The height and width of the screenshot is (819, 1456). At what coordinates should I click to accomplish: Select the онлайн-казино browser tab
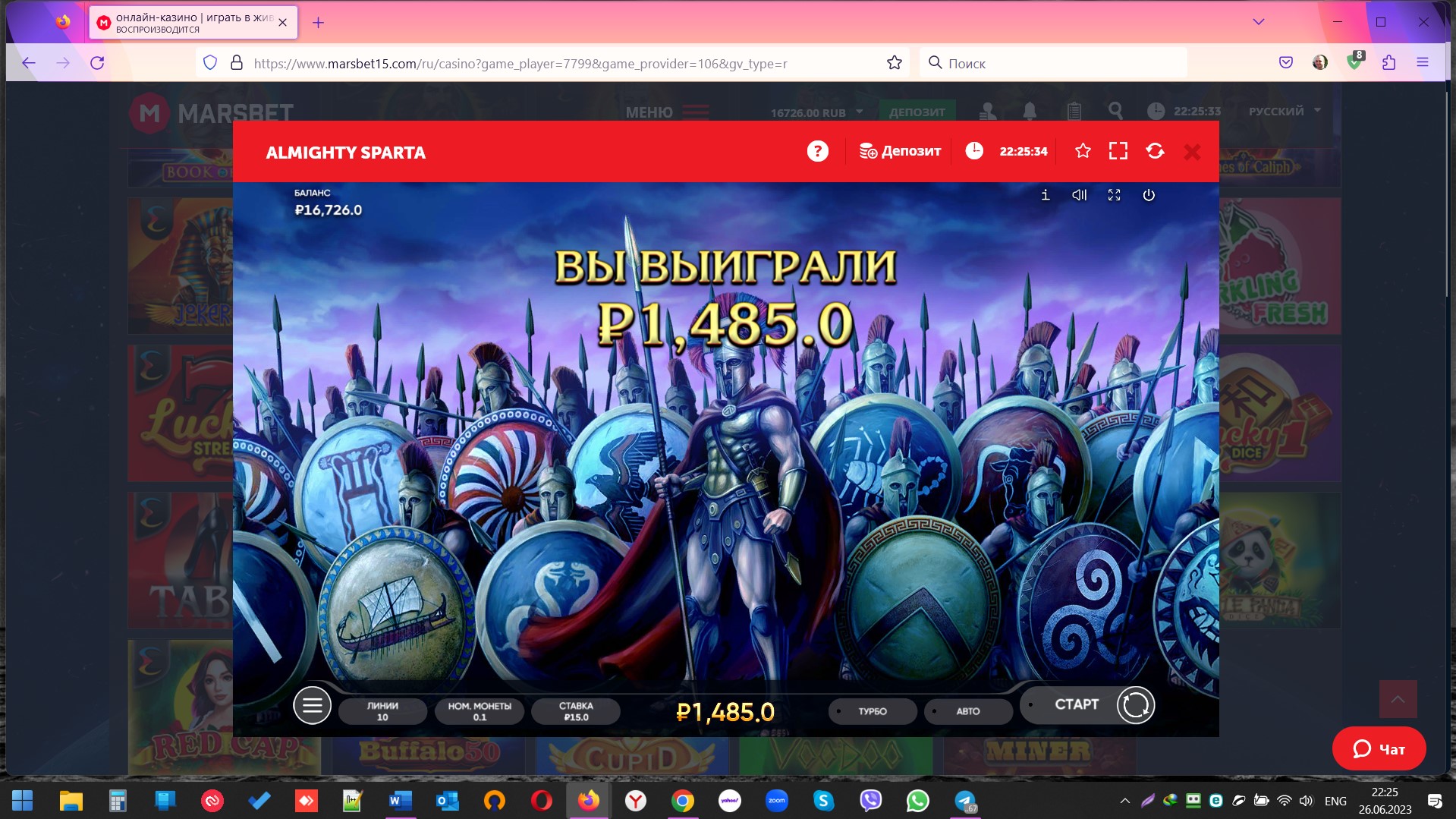pyautogui.click(x=193, y=23)
